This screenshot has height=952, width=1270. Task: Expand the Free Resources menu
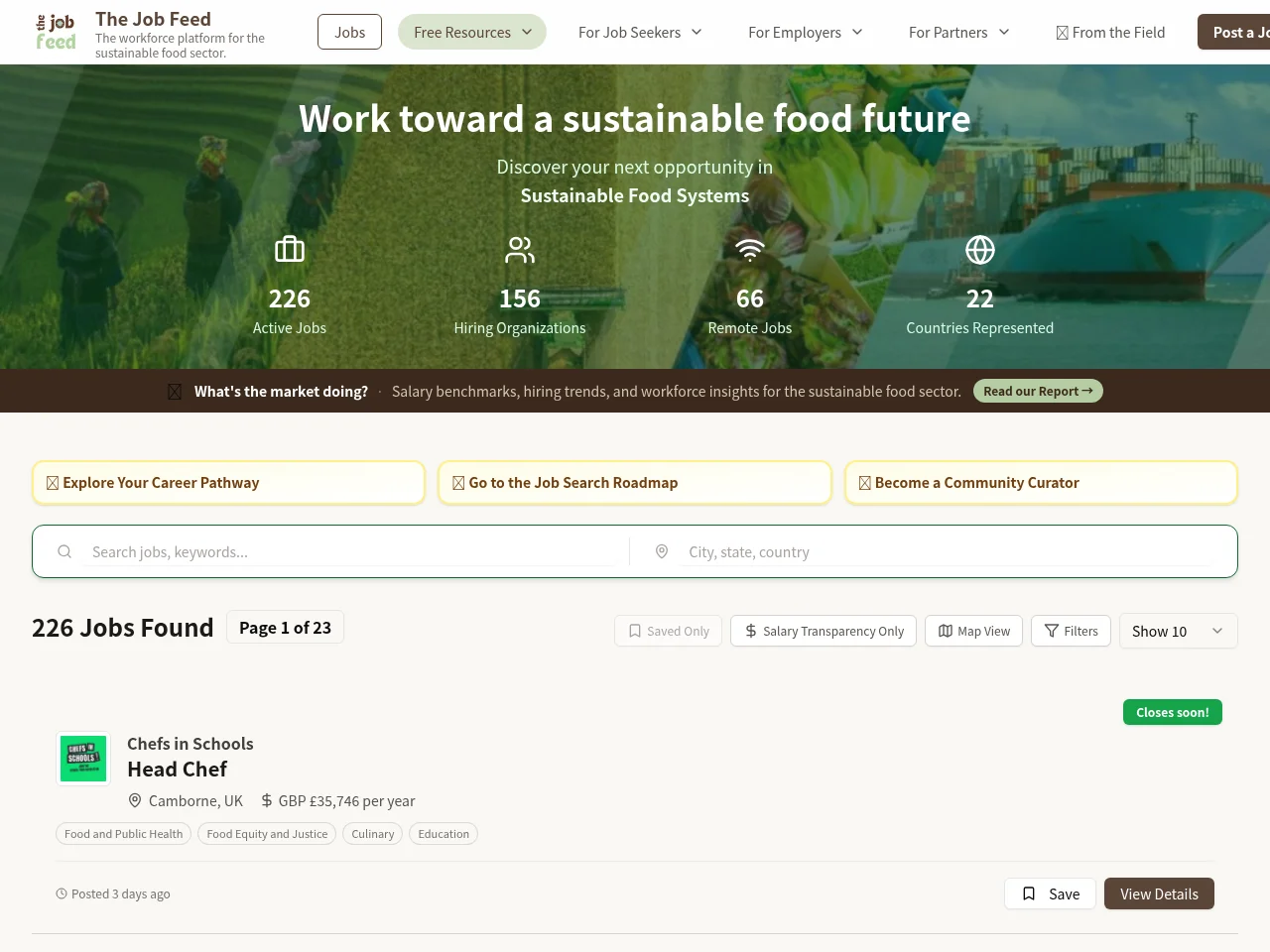point(472,32)
